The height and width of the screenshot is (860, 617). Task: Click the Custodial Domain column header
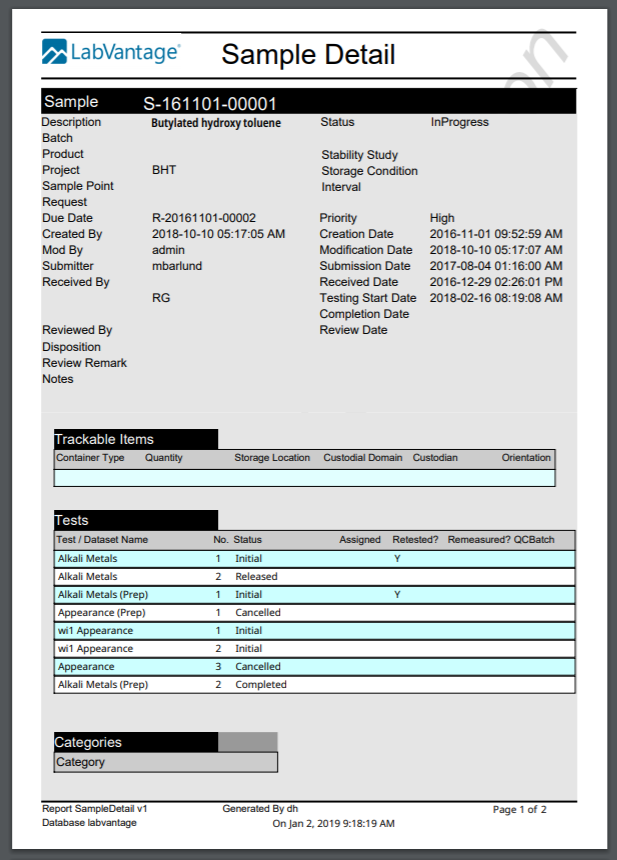363,457
